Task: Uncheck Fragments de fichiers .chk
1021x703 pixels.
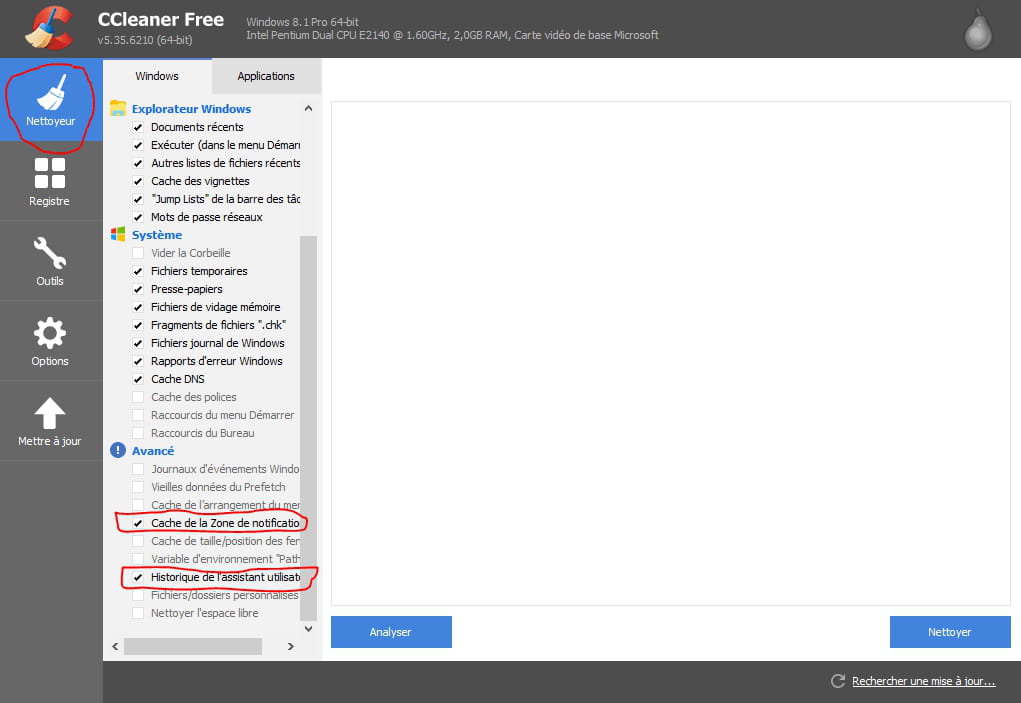Action: [138, 325]
